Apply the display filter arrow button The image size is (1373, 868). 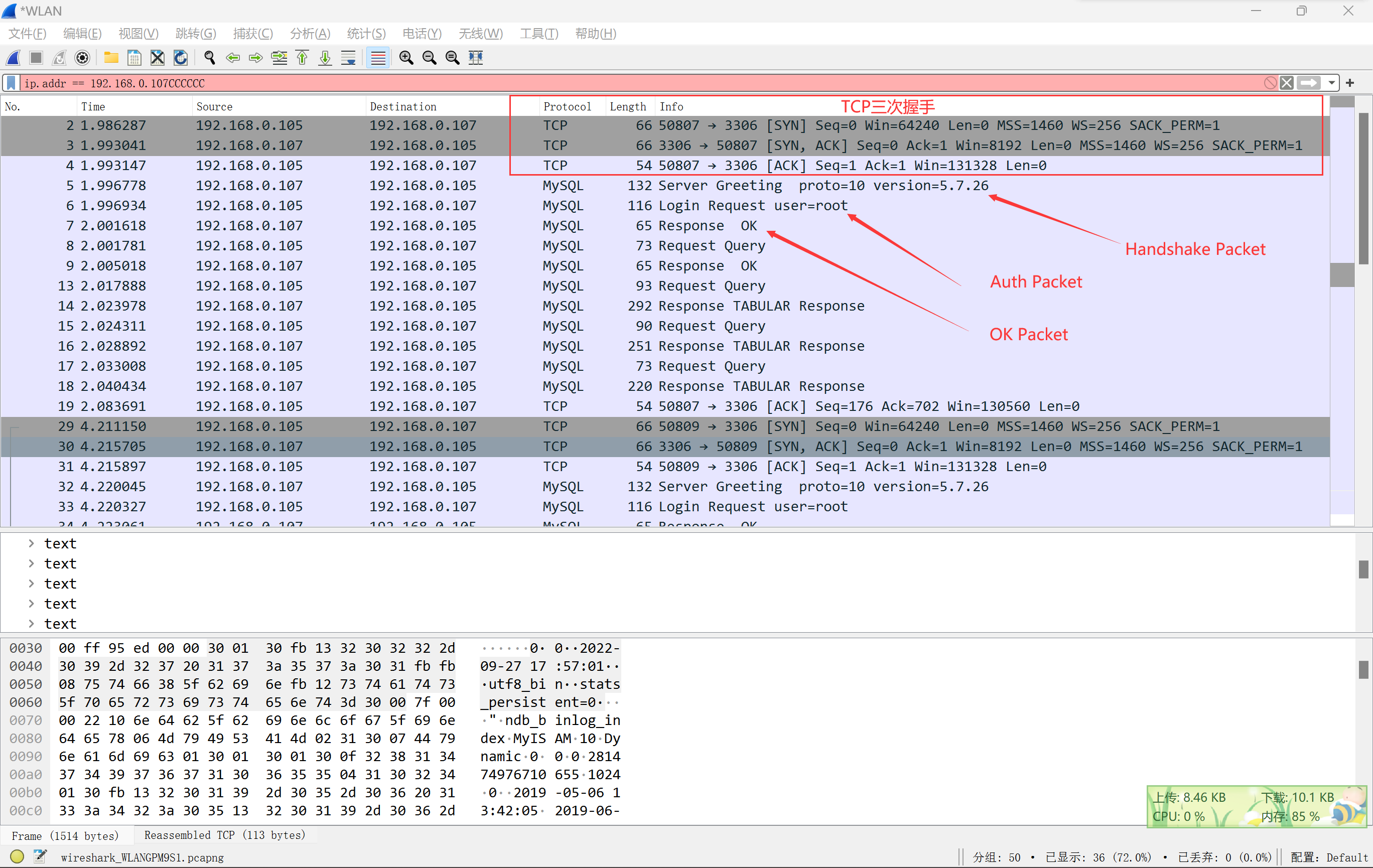(1309, 83)
